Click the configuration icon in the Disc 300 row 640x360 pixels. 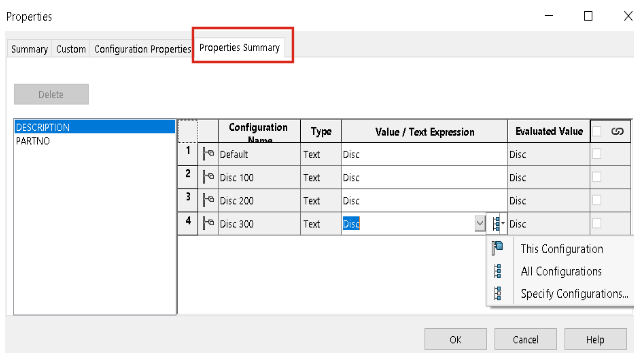208,224
